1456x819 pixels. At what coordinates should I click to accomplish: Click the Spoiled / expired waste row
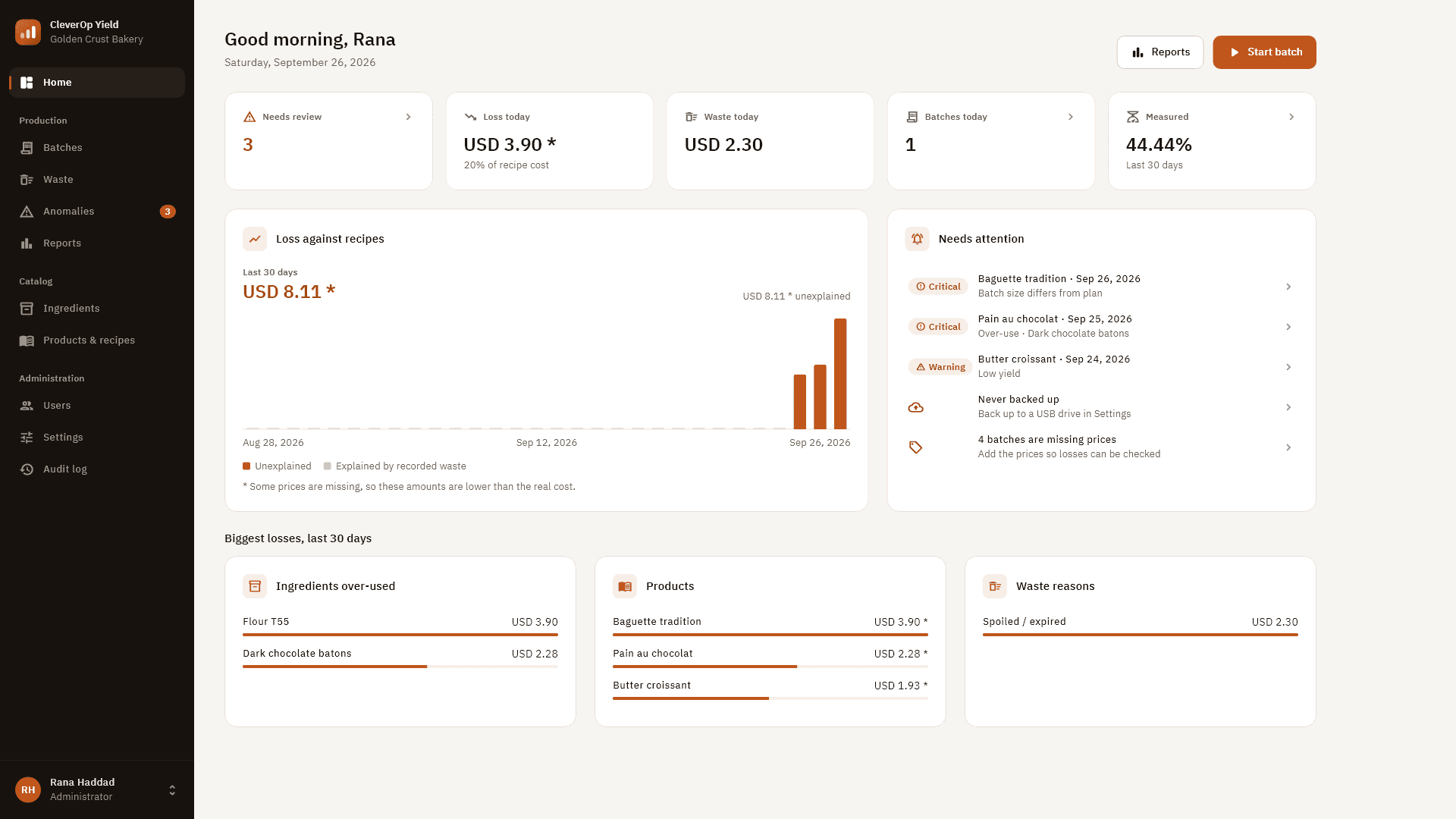(x=1141, y=626)
